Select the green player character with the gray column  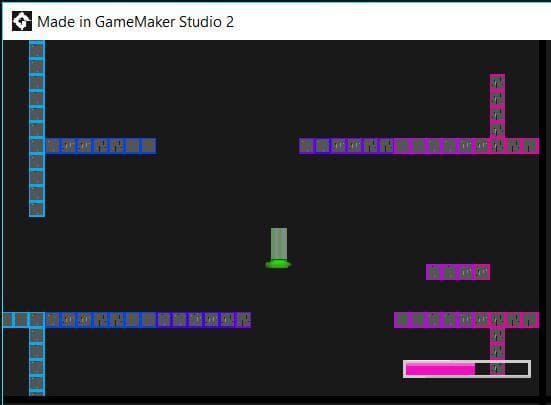[x=278, y=248]
